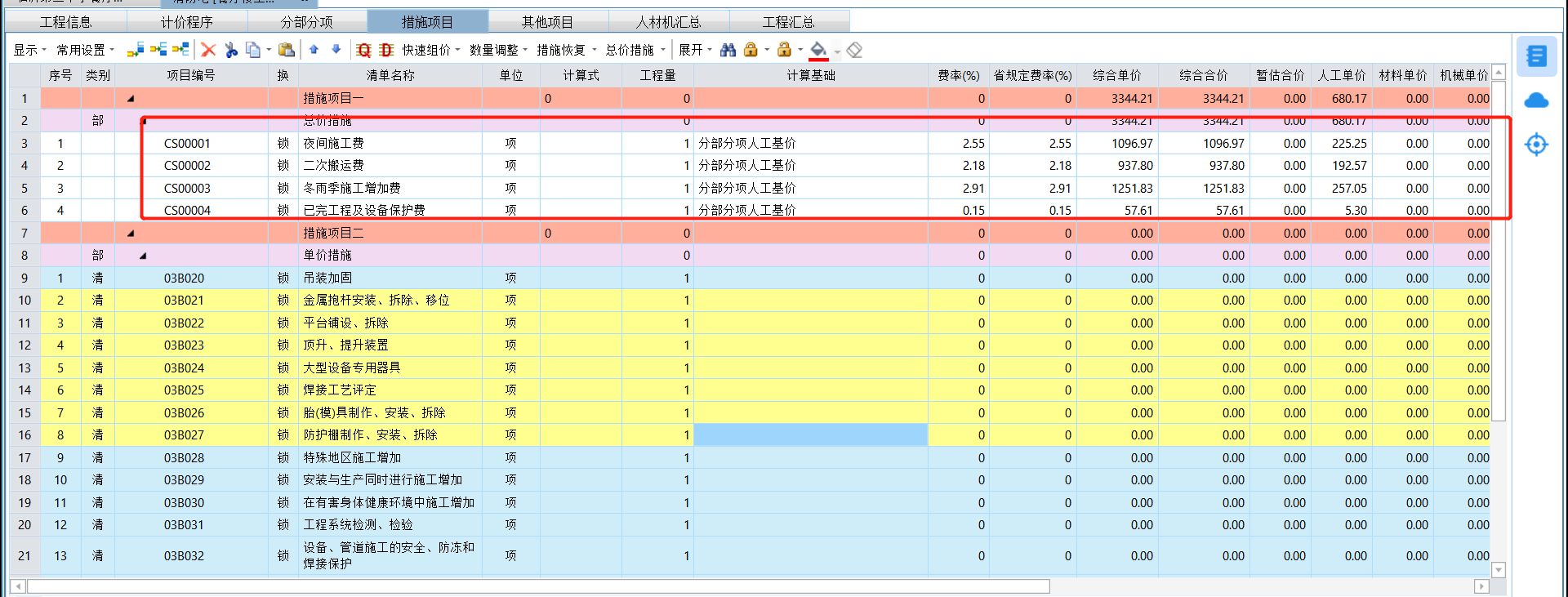Screen dimensions: 1568x597
Task: Open the 措施恢复 dropdown
Action: click(566, 50)
